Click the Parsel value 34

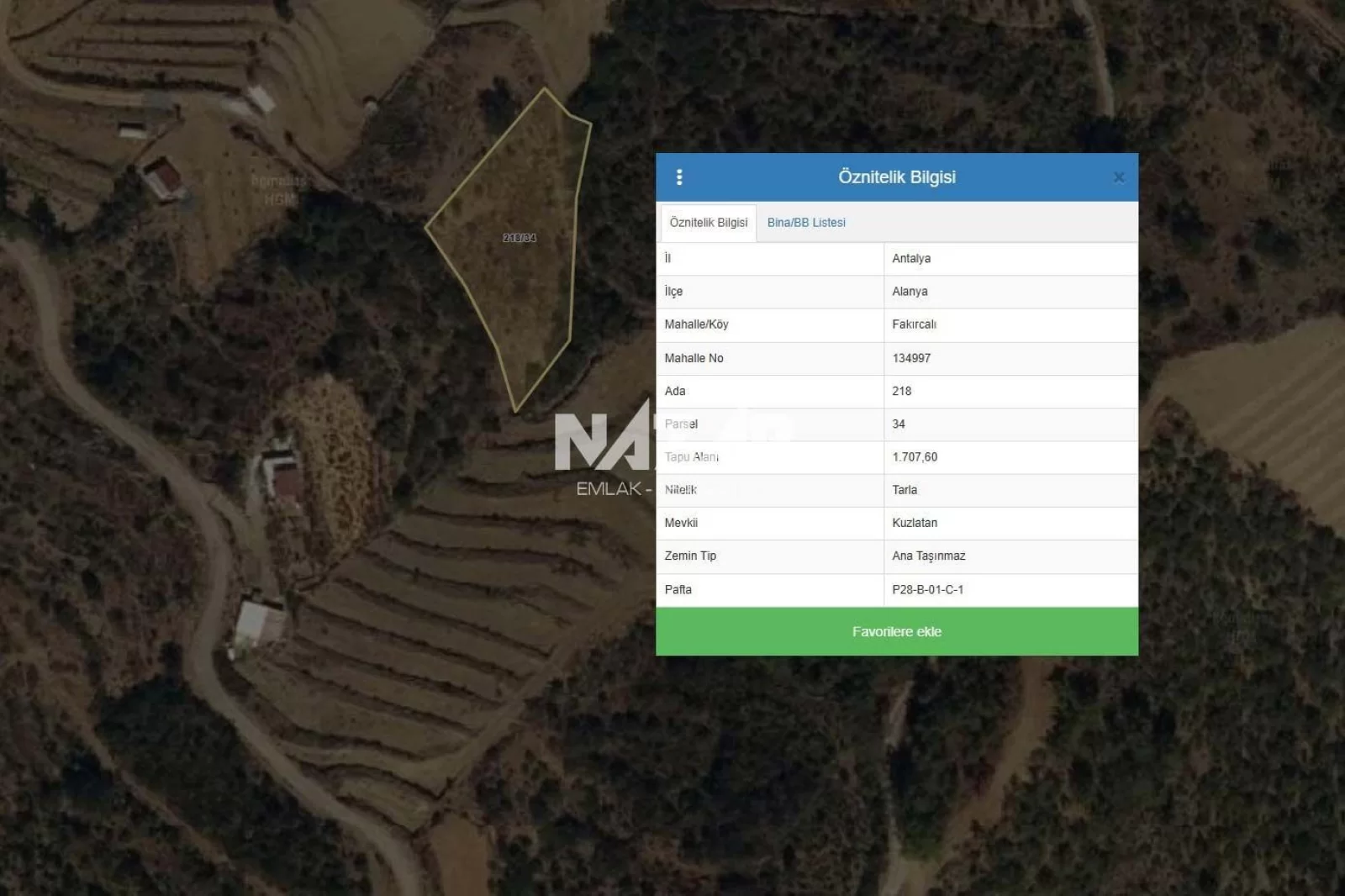[x=899, y=424]
